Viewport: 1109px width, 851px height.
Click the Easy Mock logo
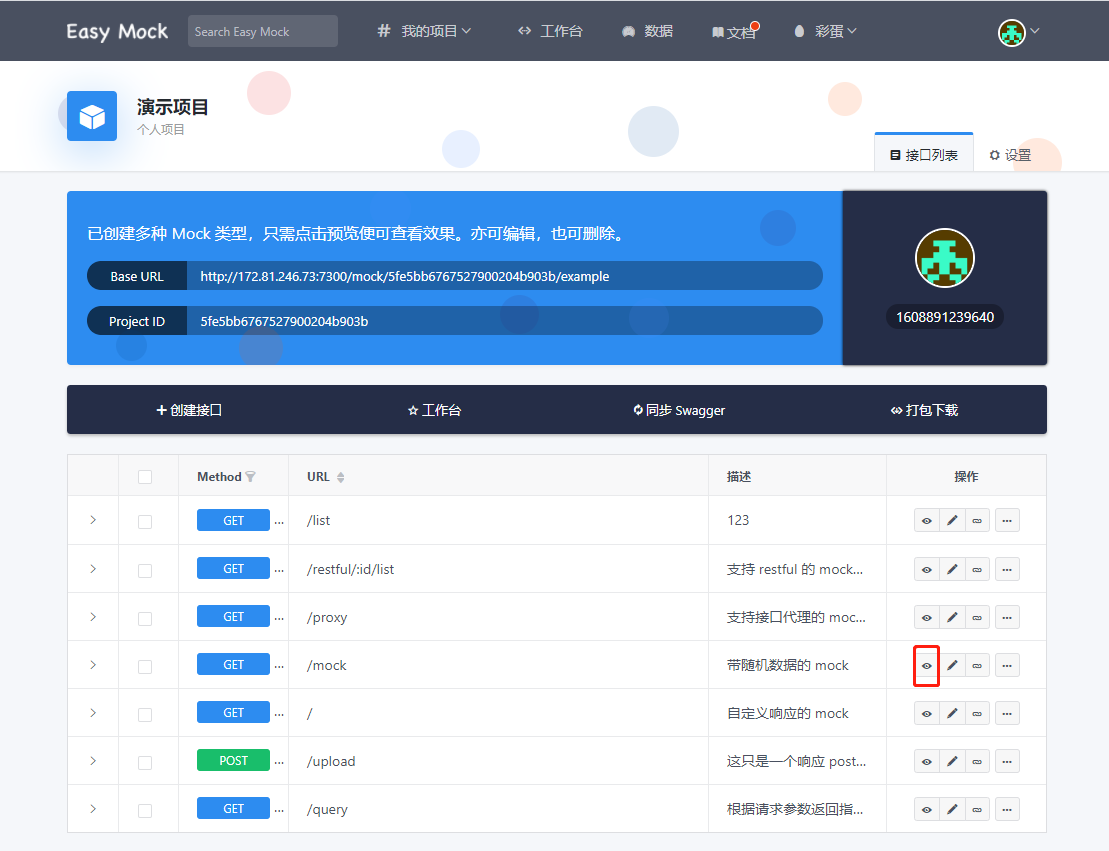[x=117, y=32]
